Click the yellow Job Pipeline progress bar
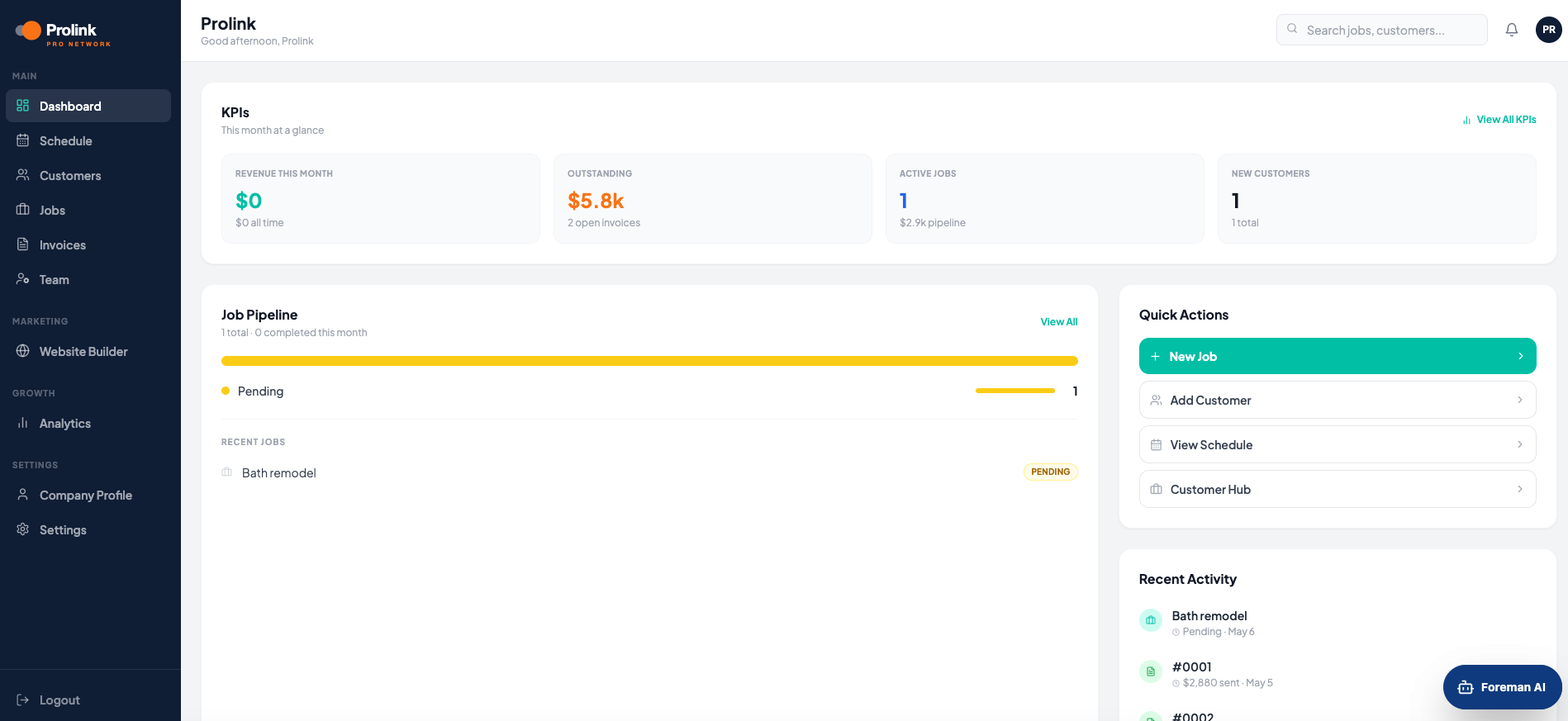The width and height of the screenshot is (1568, 721). tap(649, 361)
